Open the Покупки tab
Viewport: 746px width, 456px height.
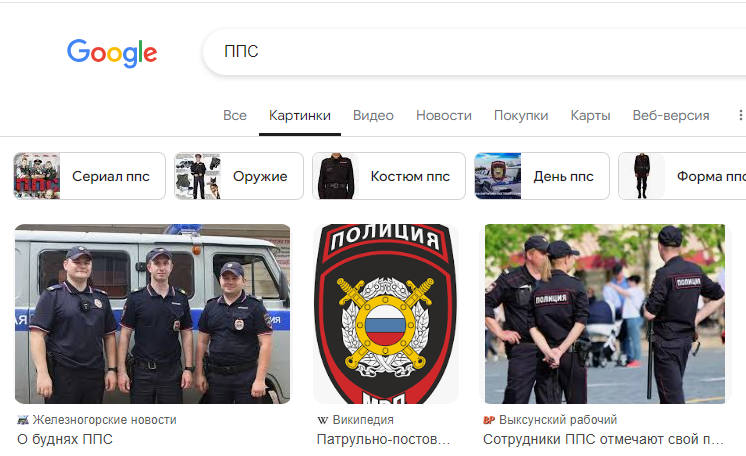[x=521, y=116]
